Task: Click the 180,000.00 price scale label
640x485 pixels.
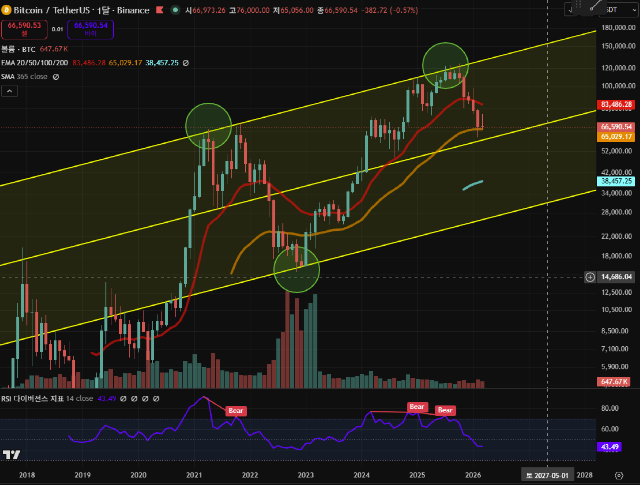Action: [618, 28]
